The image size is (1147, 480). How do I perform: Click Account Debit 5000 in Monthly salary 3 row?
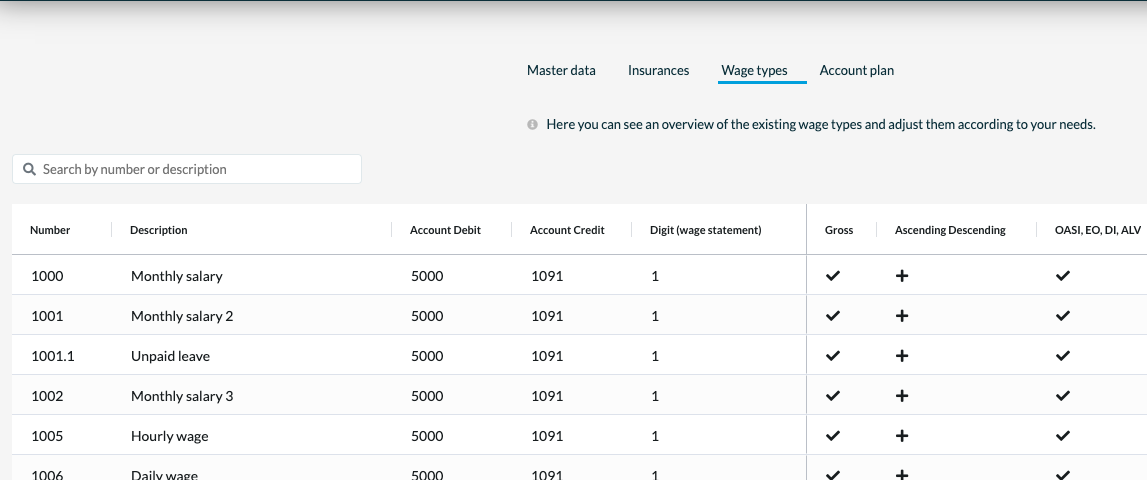pos(427,396)
